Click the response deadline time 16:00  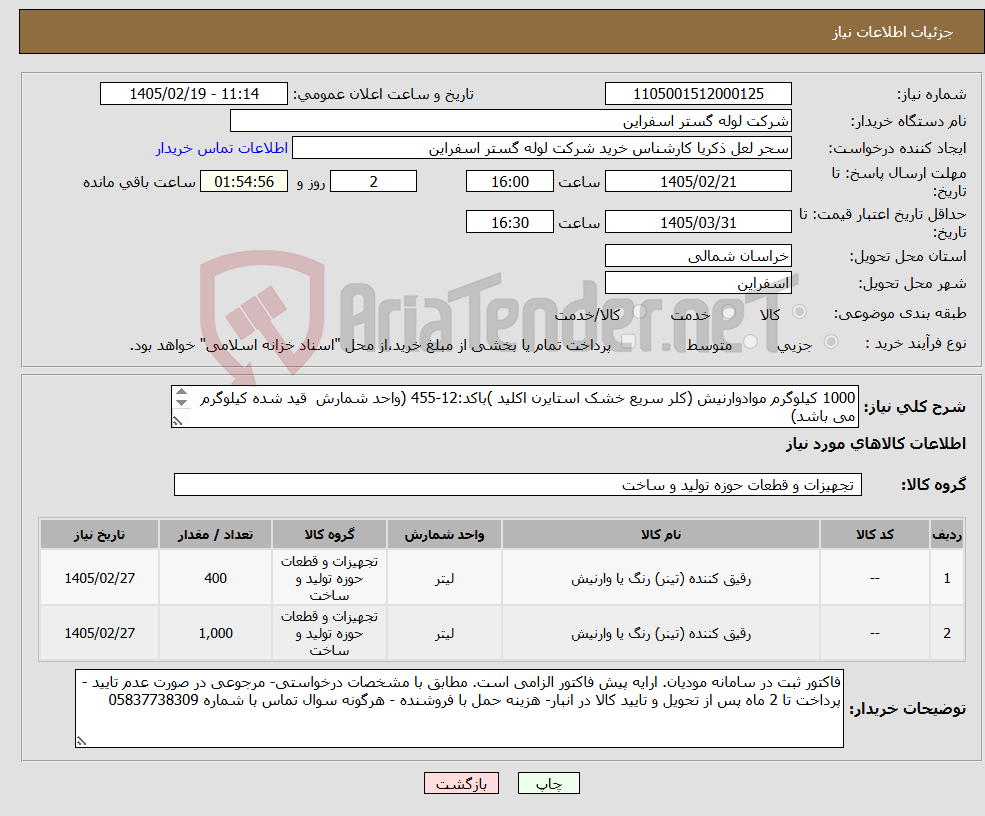pyautogui.click(x=509, y=182)
